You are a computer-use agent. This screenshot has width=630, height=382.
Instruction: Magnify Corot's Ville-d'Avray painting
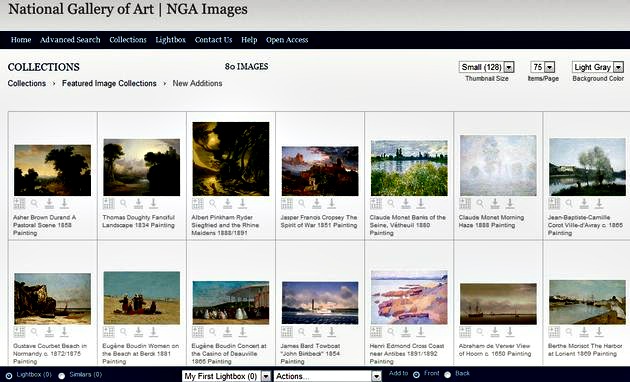click(x=570, y=204)
